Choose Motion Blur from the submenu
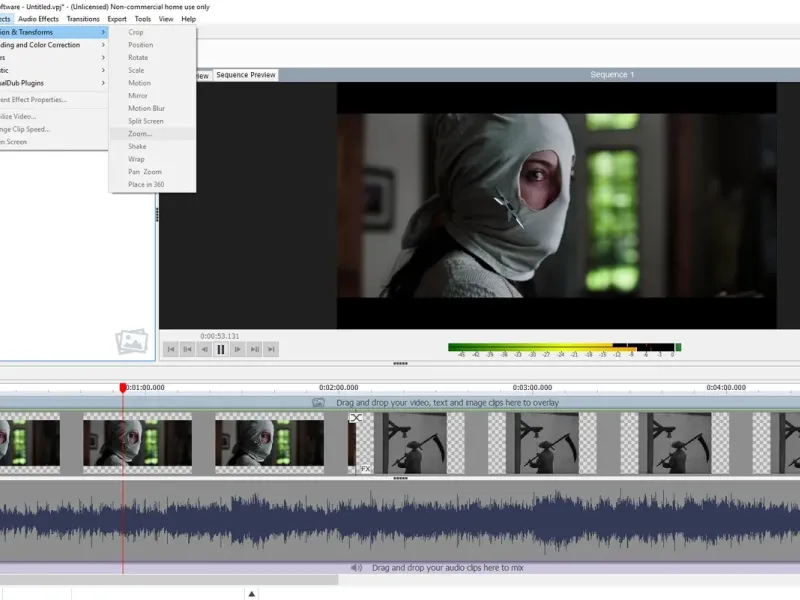Screen dimensions: 800x600 point(153,108)
